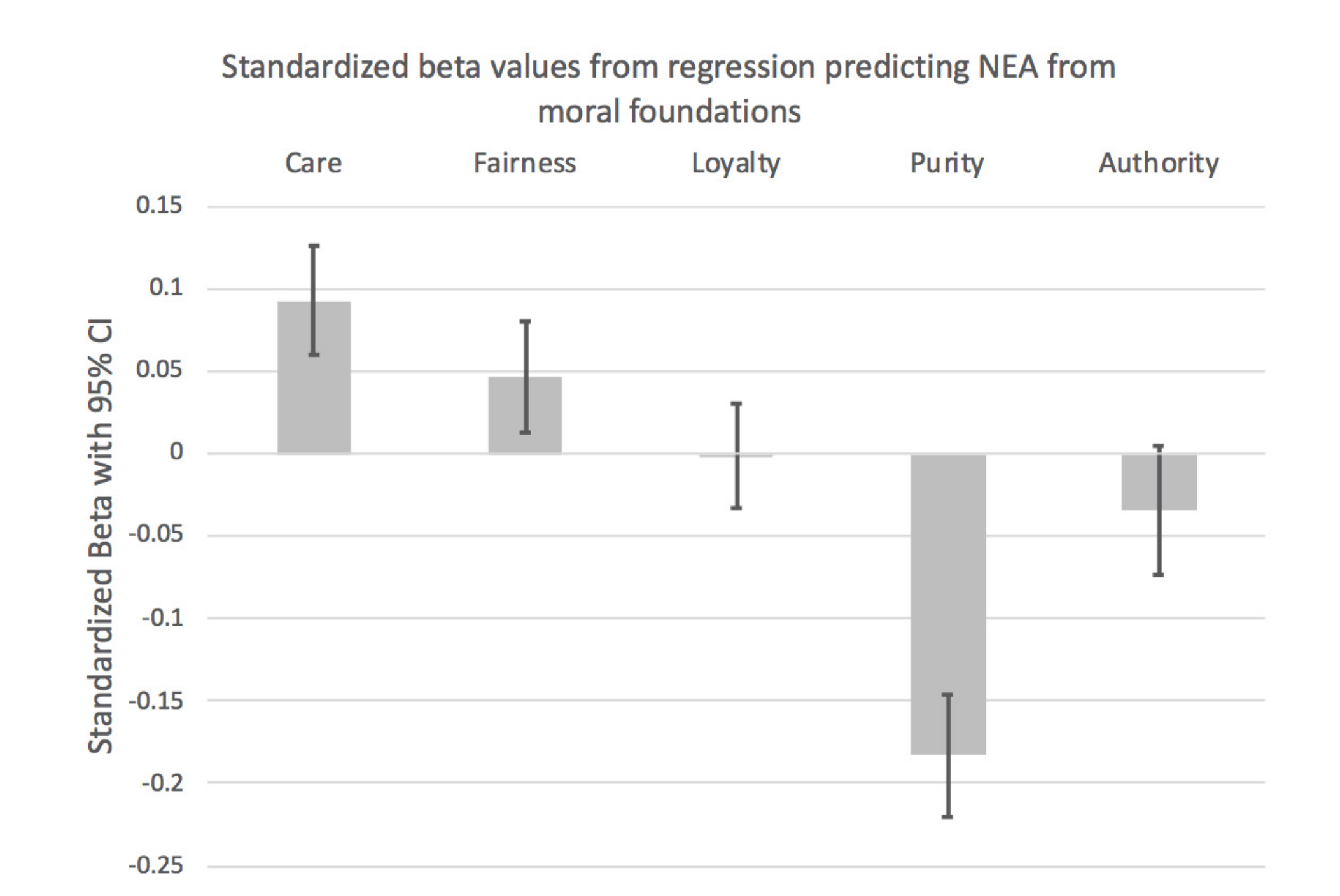Select the -0.25 y-axis tick label
This screenshot has width=1340, height=896.
point(155,865)
